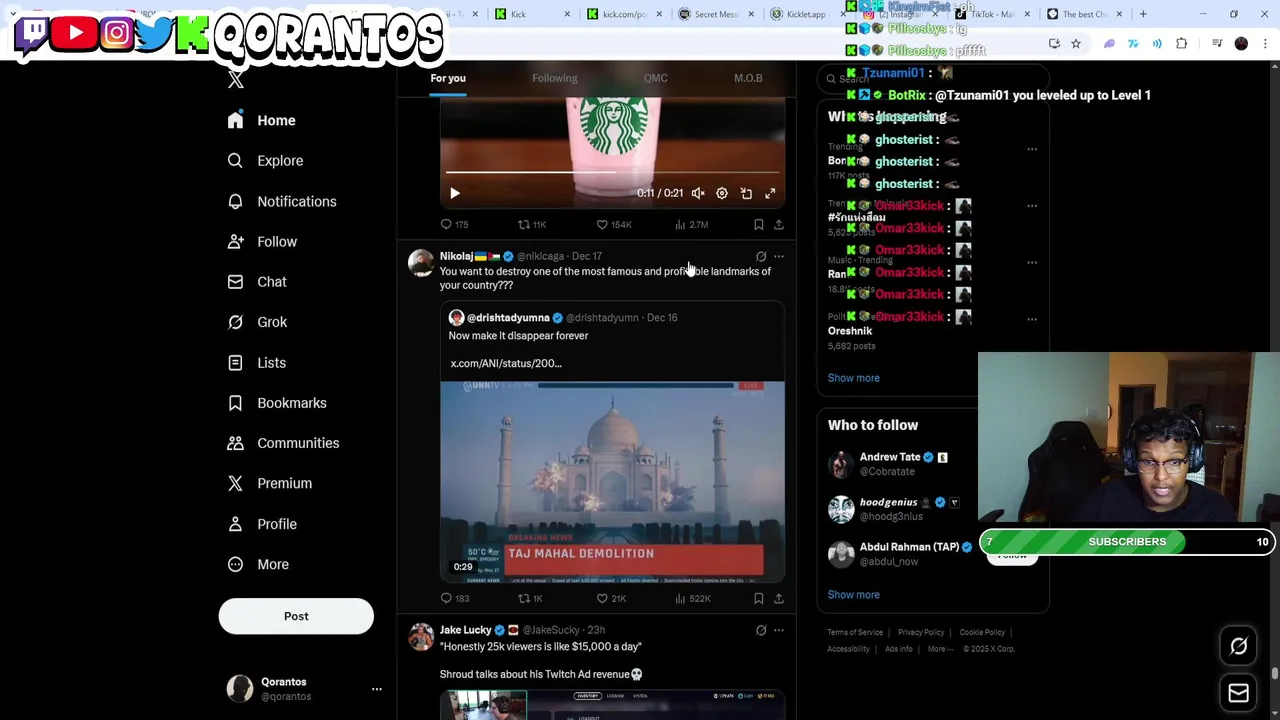
Task: Play the Starbucks video
Action: click(454, 193)
